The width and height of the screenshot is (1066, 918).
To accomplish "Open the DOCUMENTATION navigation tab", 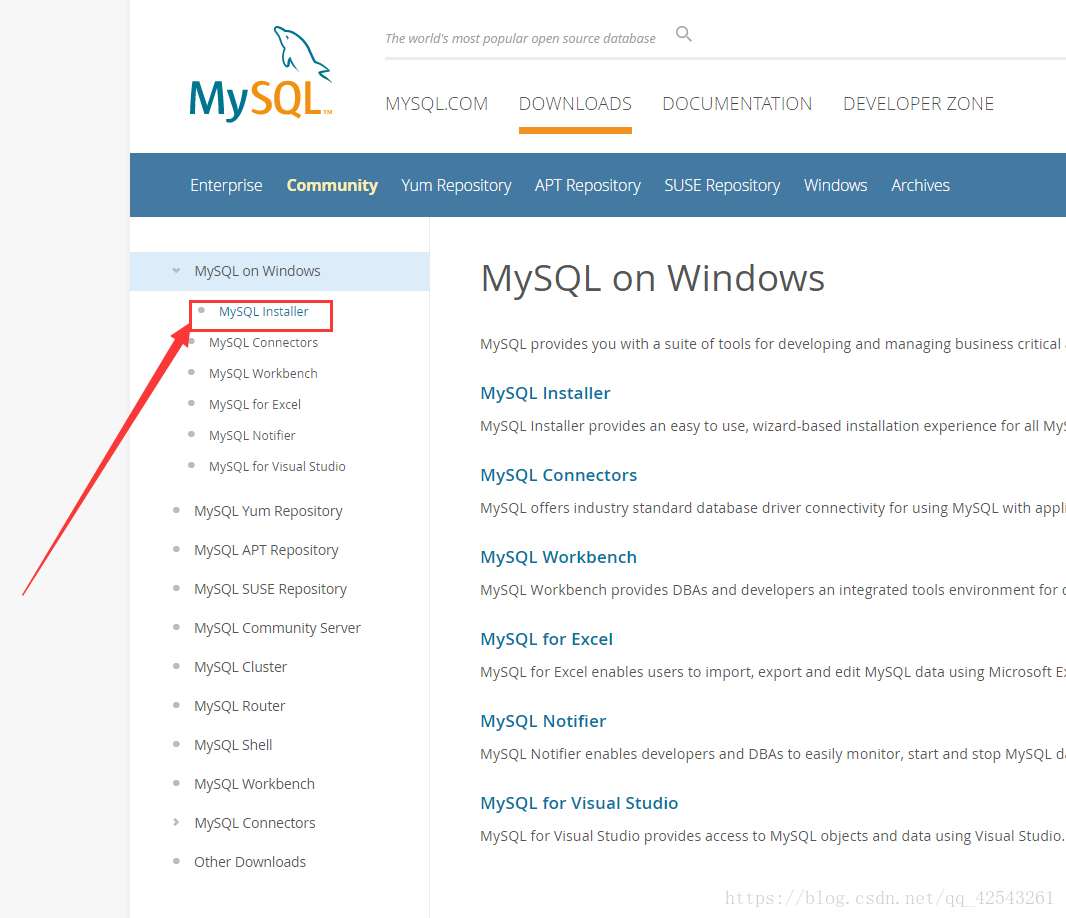I will [x=737, y=103].
